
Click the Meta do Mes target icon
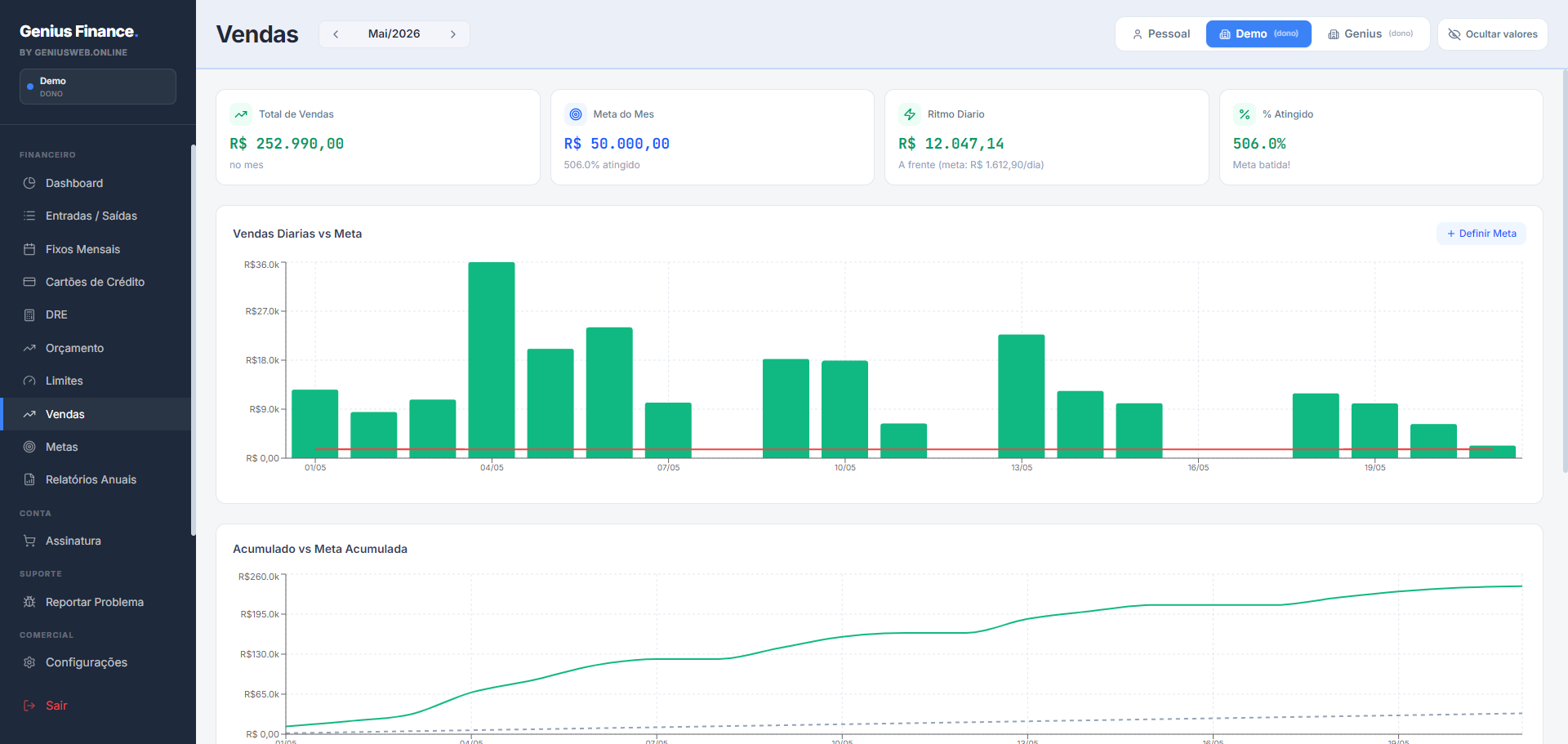point(576,114)
